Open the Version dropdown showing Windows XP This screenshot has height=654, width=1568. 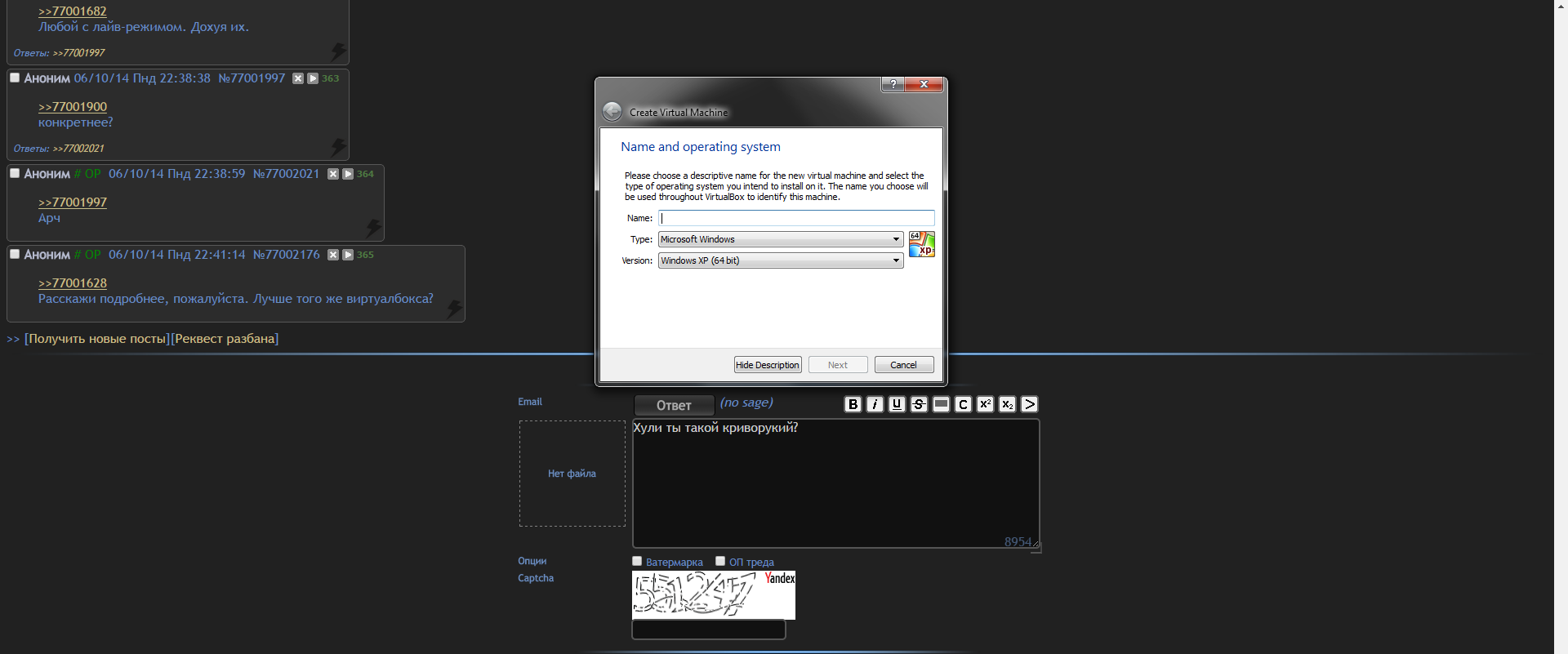click(781, 260)
